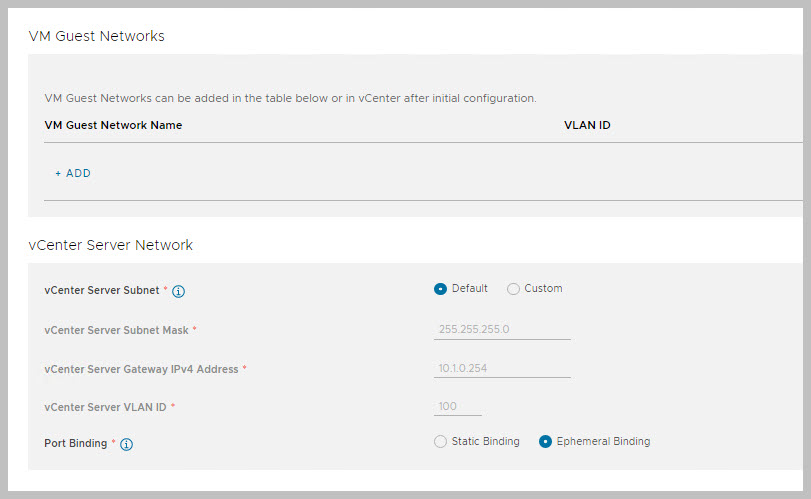Click the Gateway IPv4 Address label
811x499 pixels.
pos(141,369)
